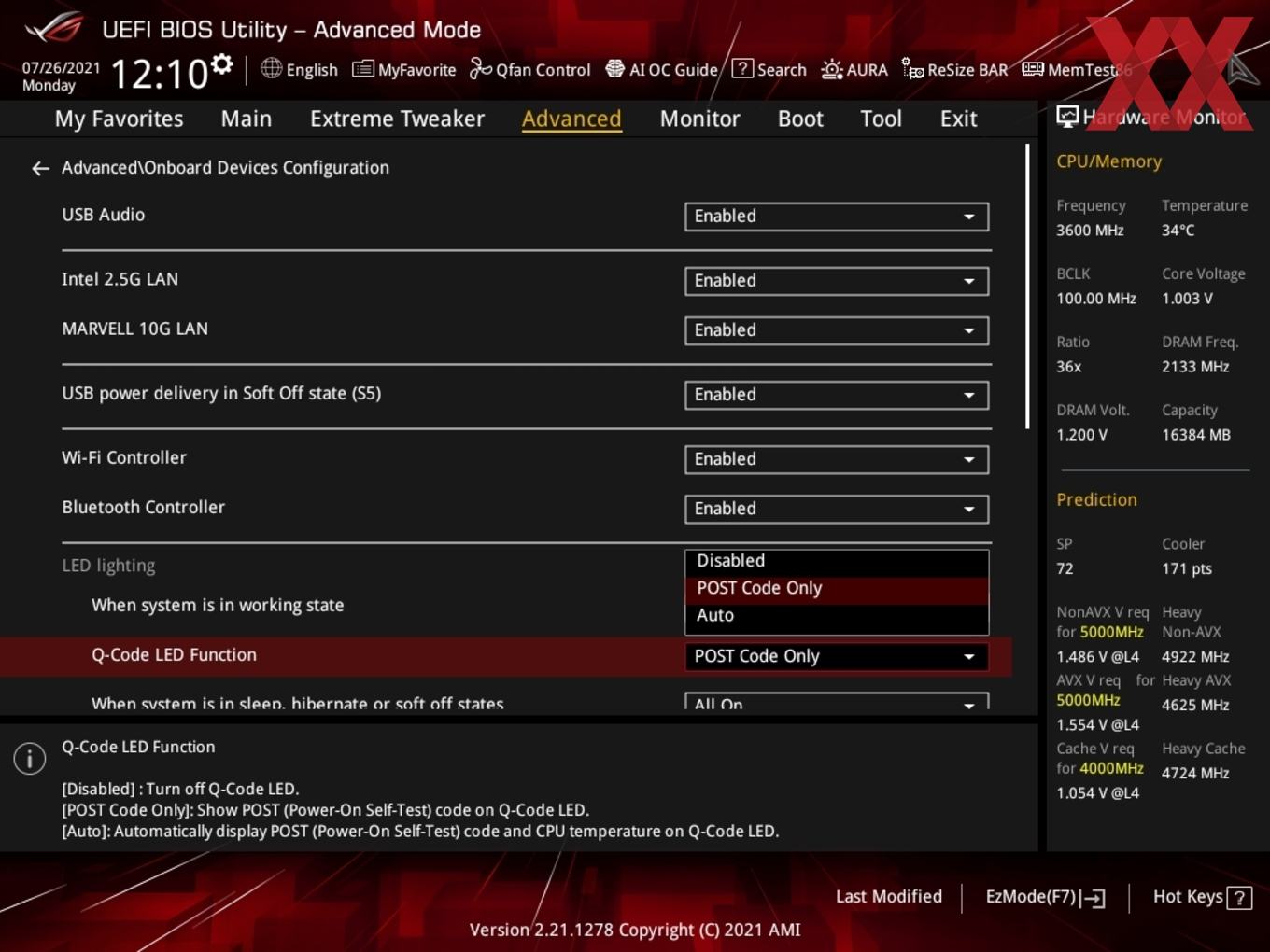Click the Hot Keys label
The height and width of the screenshot is (952, 1270).
tap(1188, 897)
